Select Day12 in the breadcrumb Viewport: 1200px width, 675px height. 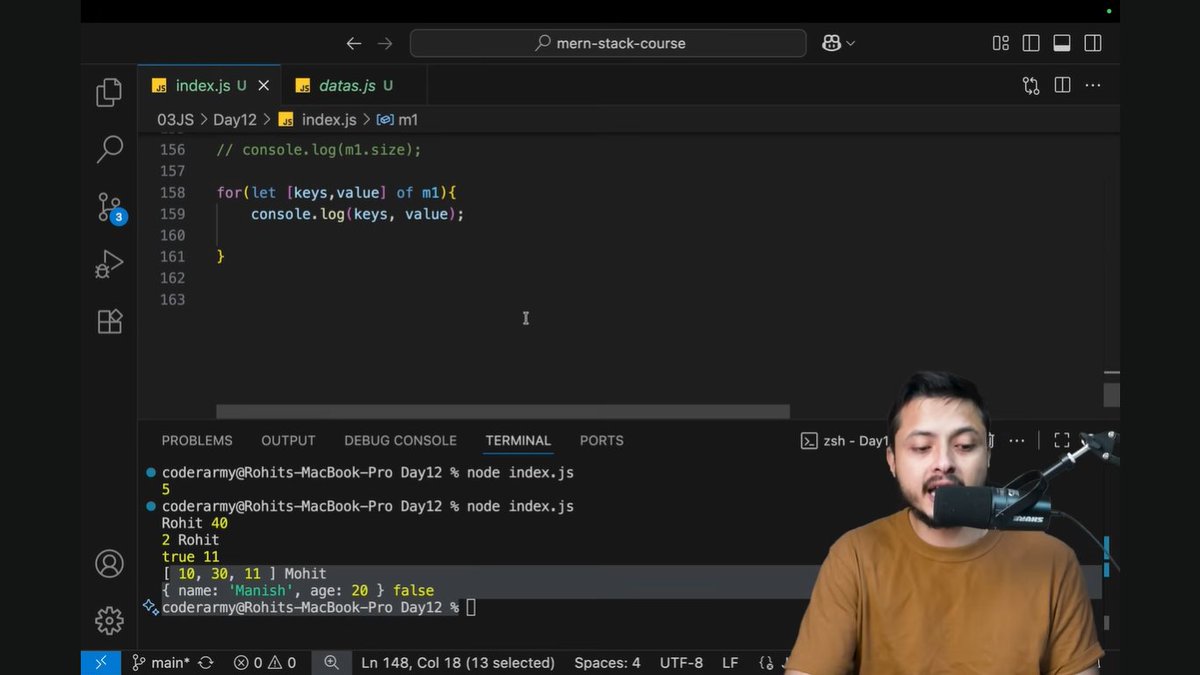tap(235, 120)
